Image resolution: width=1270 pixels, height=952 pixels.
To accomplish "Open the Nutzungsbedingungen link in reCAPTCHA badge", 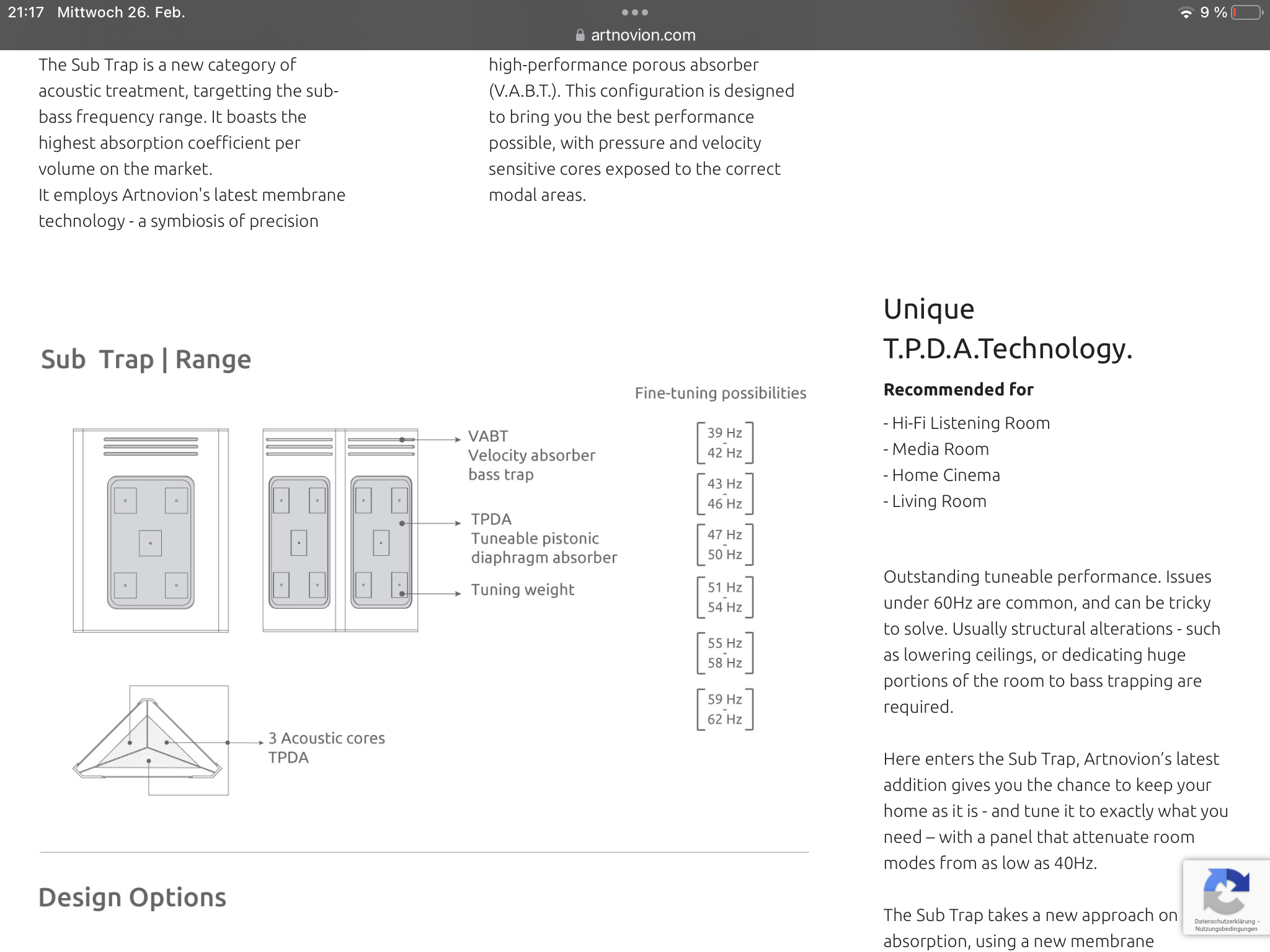I will coord(1226,929).
